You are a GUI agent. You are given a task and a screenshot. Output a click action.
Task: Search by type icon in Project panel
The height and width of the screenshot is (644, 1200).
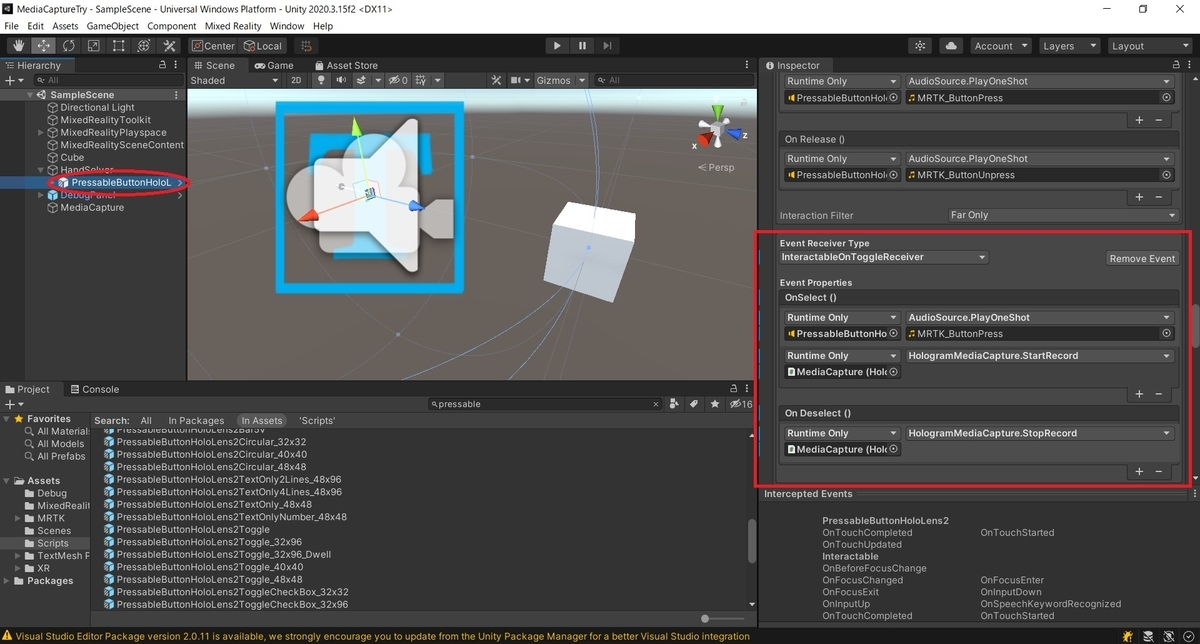[674, 404]
